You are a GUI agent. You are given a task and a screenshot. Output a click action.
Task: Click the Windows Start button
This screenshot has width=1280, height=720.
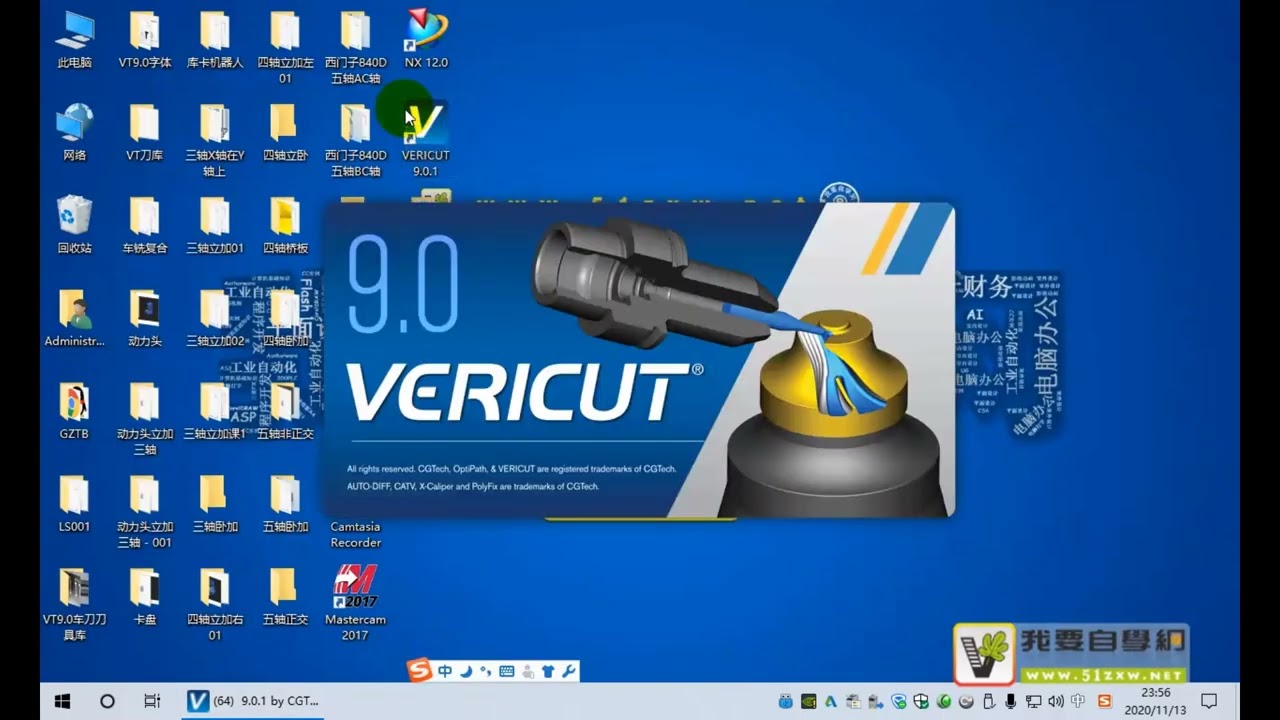pos(62,701)
